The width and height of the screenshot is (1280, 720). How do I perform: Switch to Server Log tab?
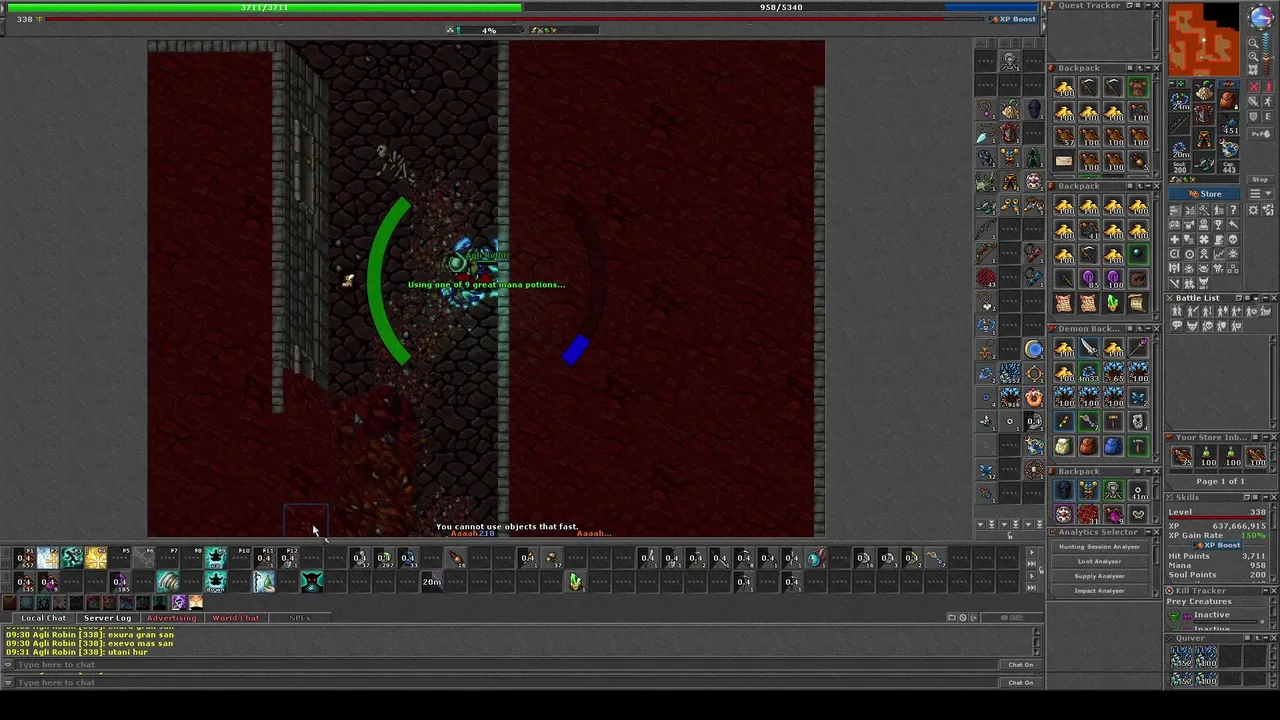[107, 618]
